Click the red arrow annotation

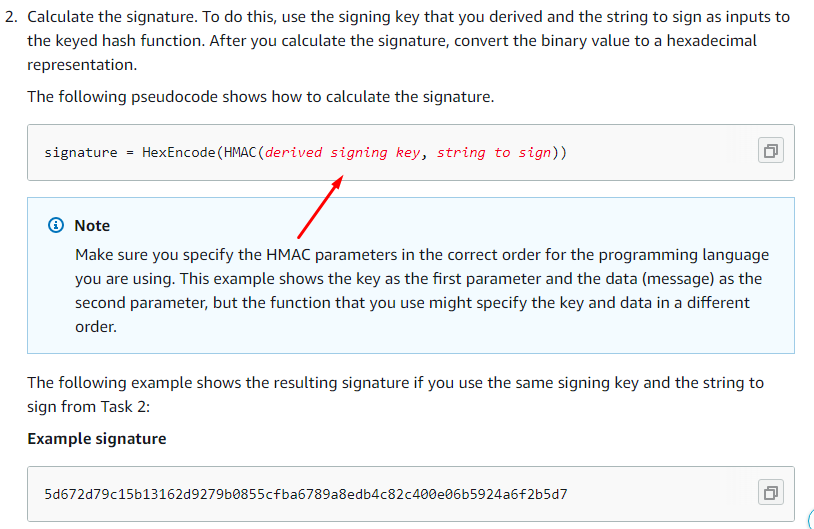(320, 207)
